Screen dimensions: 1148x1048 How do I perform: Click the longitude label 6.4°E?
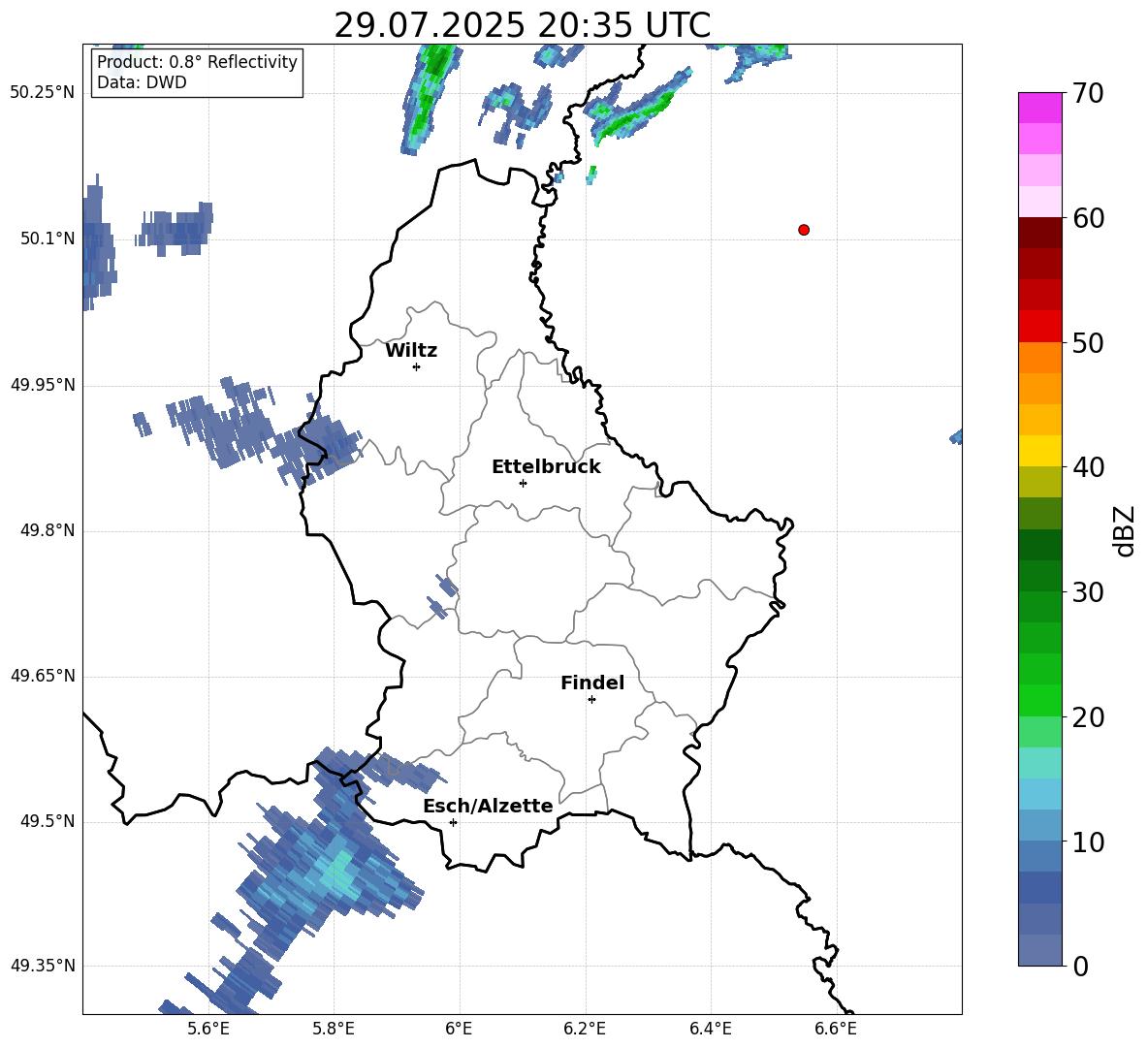pyautogui.click(x=710, y=1029)
